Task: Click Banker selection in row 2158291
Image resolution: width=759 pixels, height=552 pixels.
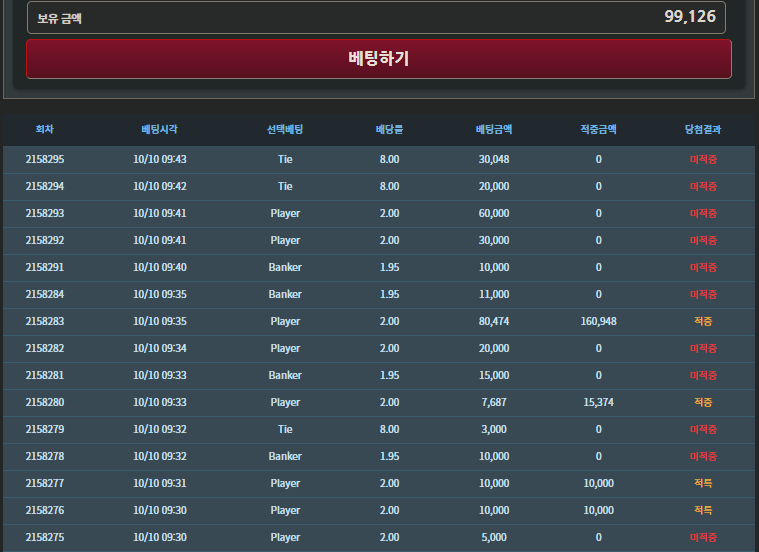Action: tap(285, 267)
